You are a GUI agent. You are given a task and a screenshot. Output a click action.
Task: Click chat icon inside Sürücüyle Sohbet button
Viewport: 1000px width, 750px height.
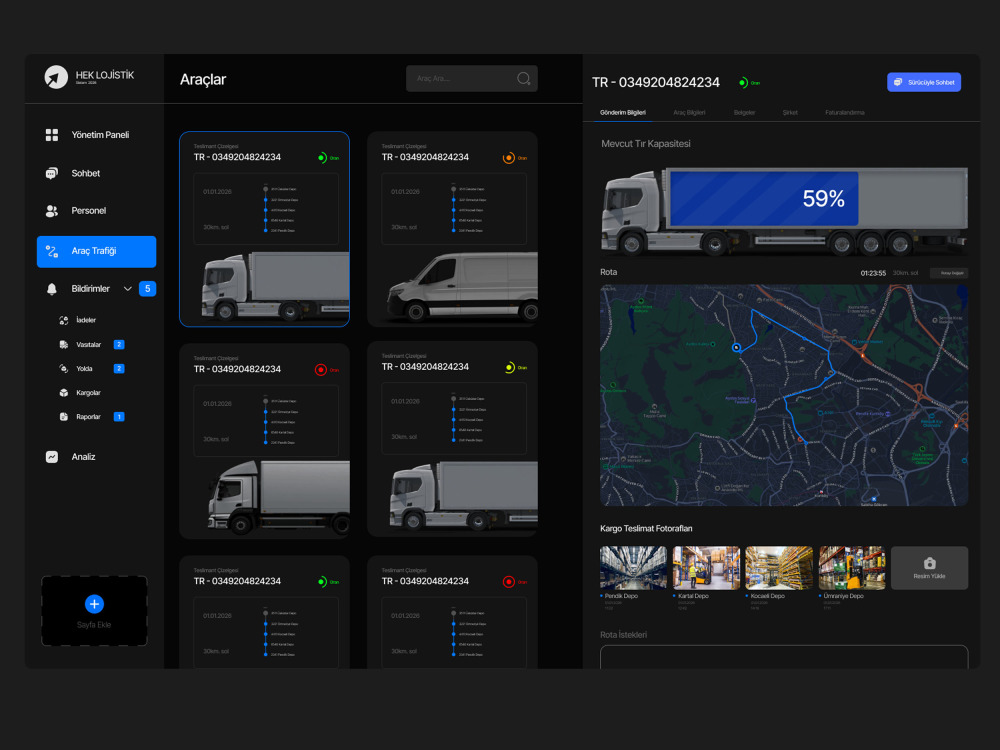(898, 82)
